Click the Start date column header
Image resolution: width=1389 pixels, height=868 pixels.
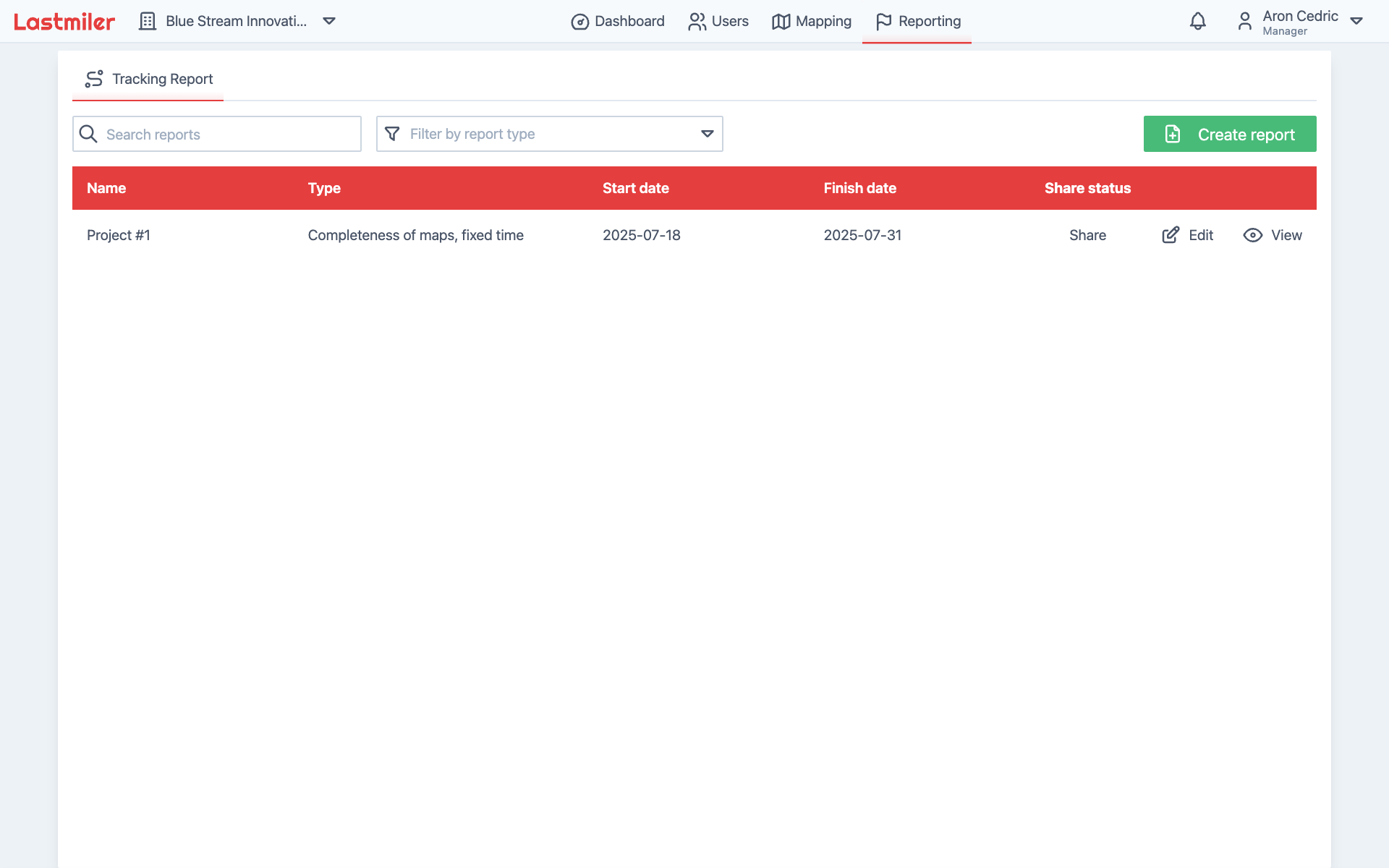(636, 188)
